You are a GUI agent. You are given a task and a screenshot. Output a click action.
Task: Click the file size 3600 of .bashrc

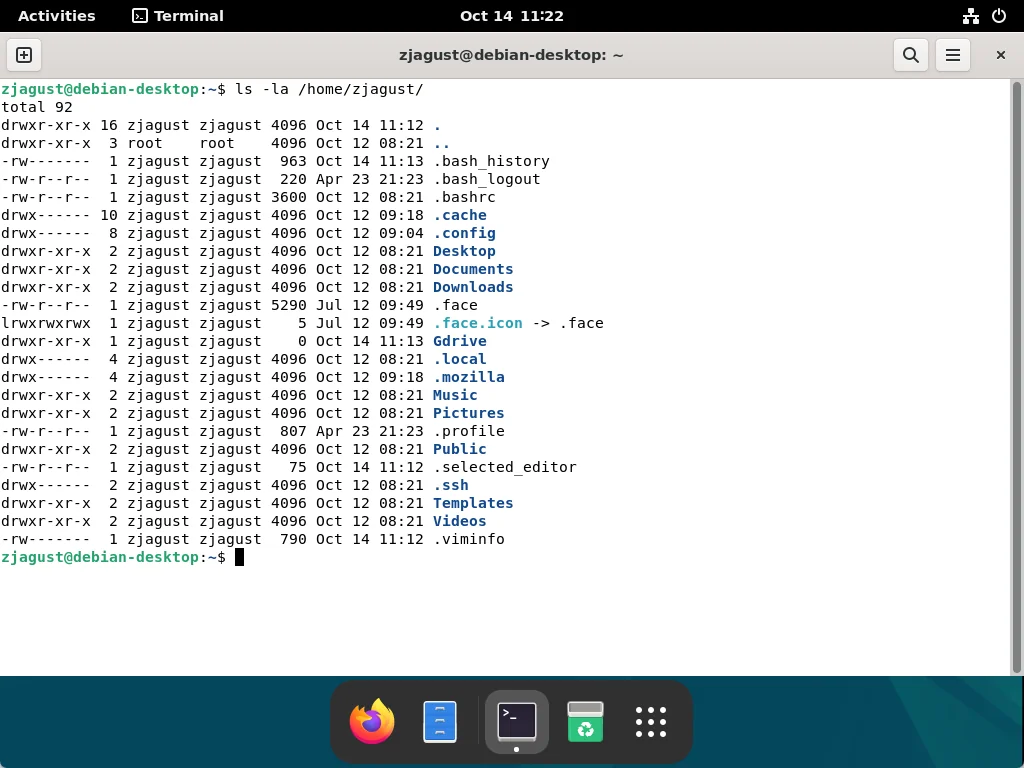tap(289, 197)
